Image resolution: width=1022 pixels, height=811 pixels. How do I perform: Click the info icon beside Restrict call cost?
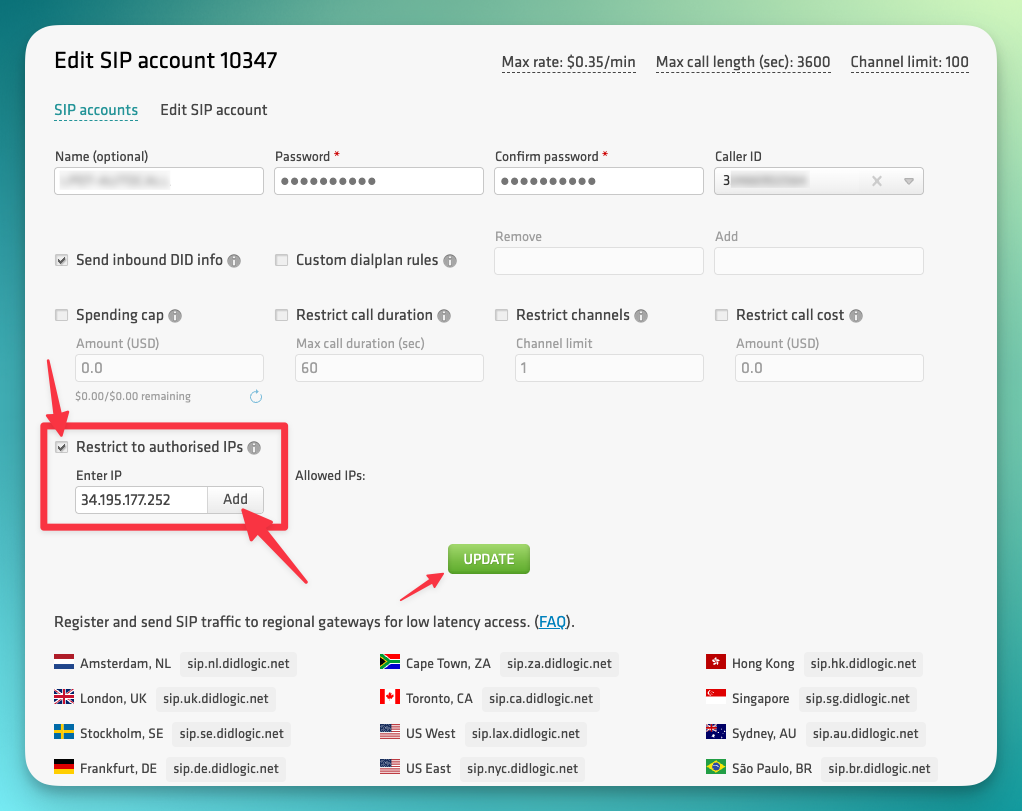click(857, 315)
